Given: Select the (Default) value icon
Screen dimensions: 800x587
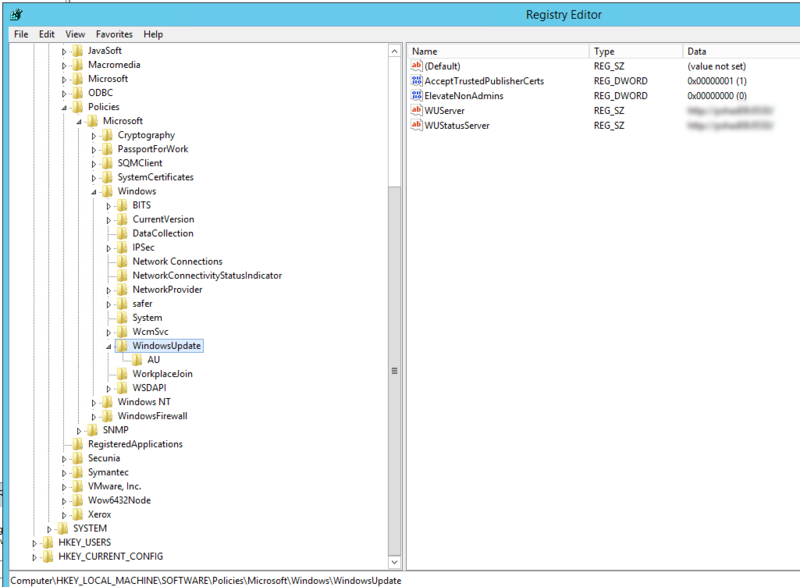Looking at the screenshot, I should point(417,66).
